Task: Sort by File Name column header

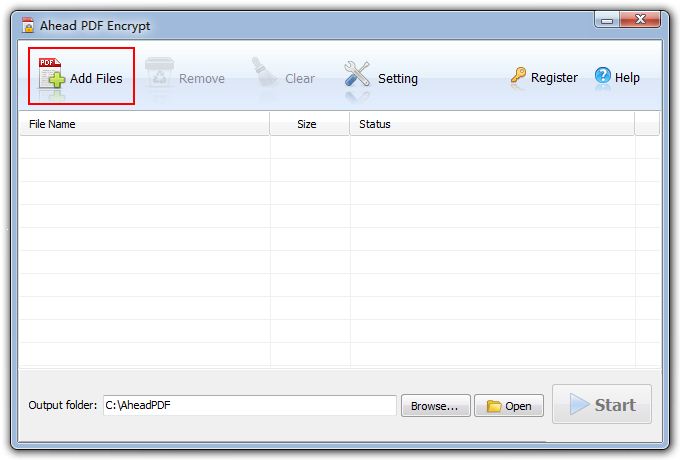Action: pyautogui.click(x=144, y=124)
